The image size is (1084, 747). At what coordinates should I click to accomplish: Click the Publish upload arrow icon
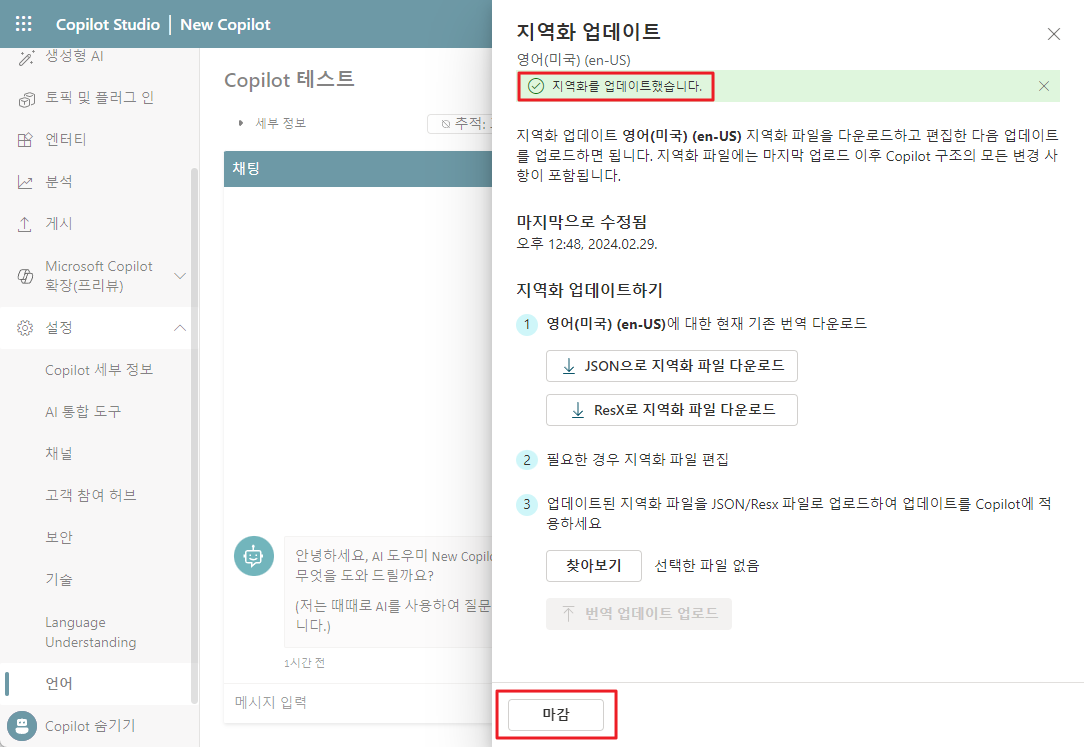tap(26, 225)
